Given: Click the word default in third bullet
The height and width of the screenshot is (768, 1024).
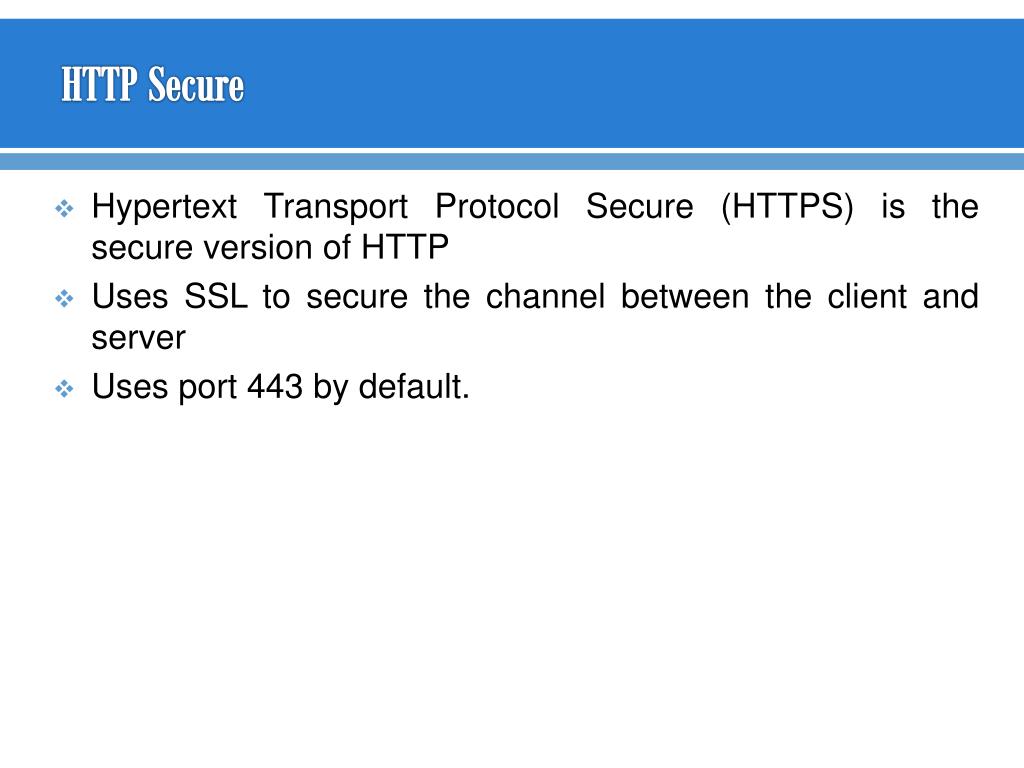Looking at the screenshot, I should click(411, 387).
